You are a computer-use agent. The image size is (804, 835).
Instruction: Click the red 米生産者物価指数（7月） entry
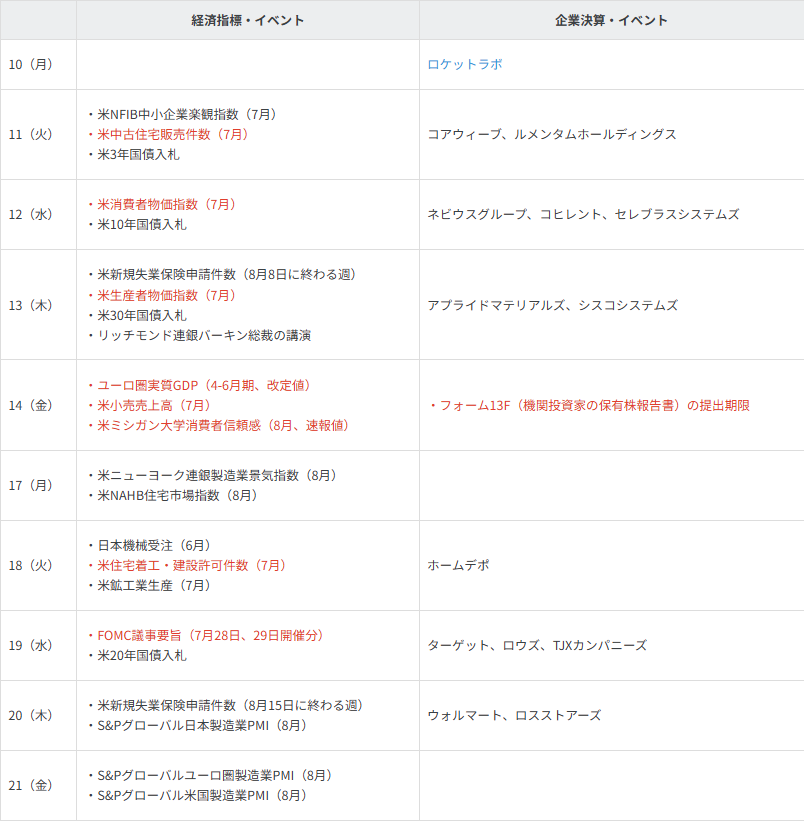(162, 295)
